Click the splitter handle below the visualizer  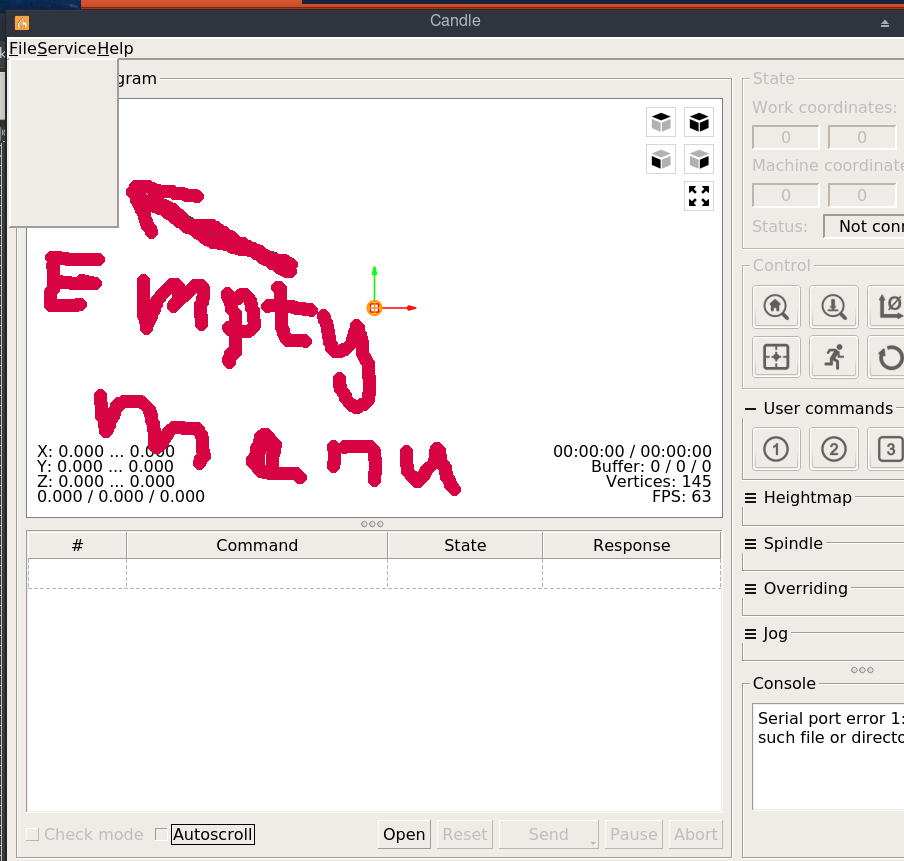coord(372,524)
